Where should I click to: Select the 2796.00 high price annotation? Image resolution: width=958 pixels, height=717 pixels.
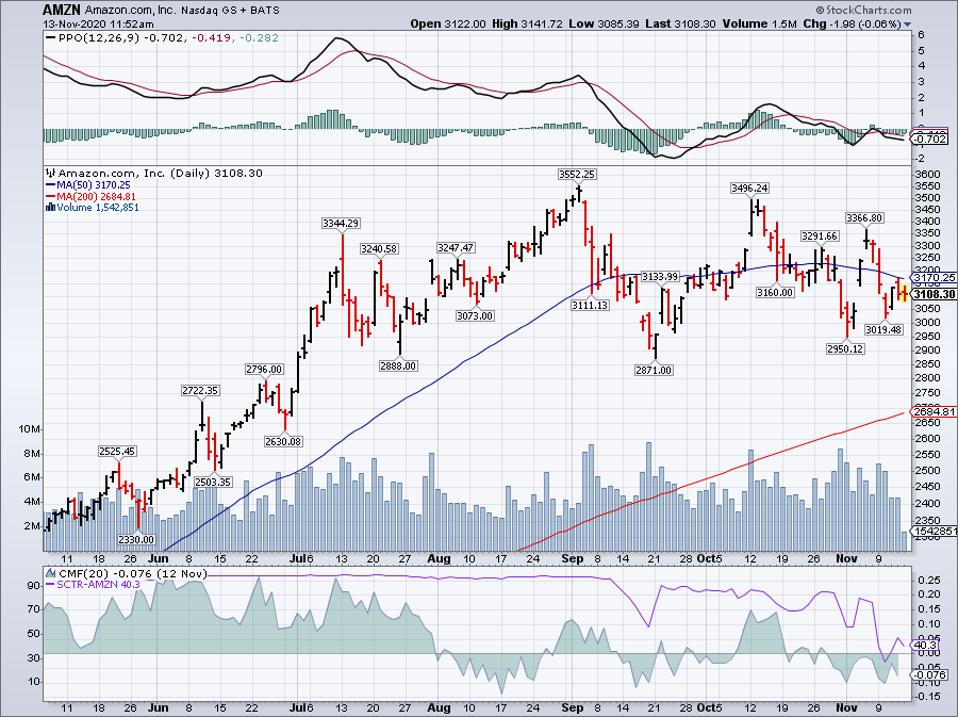[264, 369]
